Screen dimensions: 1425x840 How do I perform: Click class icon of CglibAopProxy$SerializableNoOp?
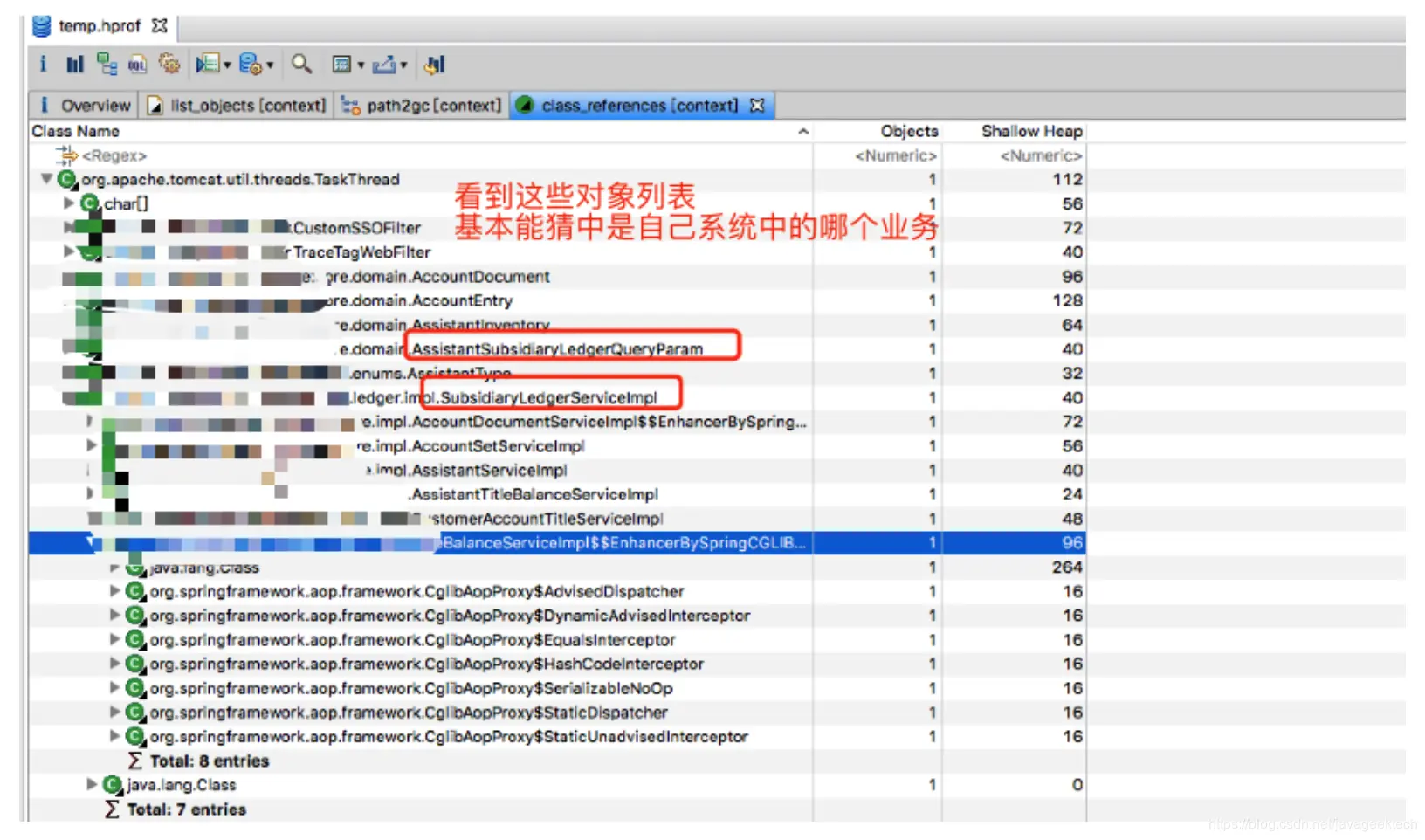(x=134, y=688)
